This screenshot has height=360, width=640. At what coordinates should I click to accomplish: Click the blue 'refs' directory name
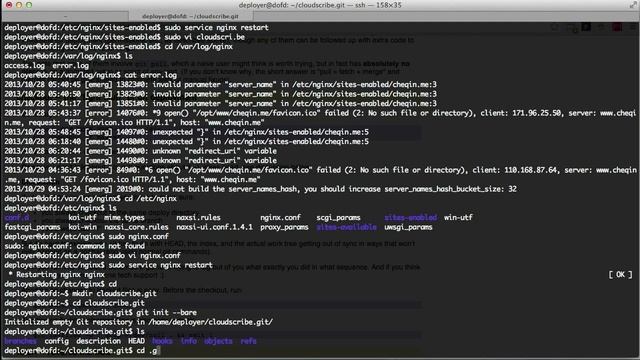[248, 341]
